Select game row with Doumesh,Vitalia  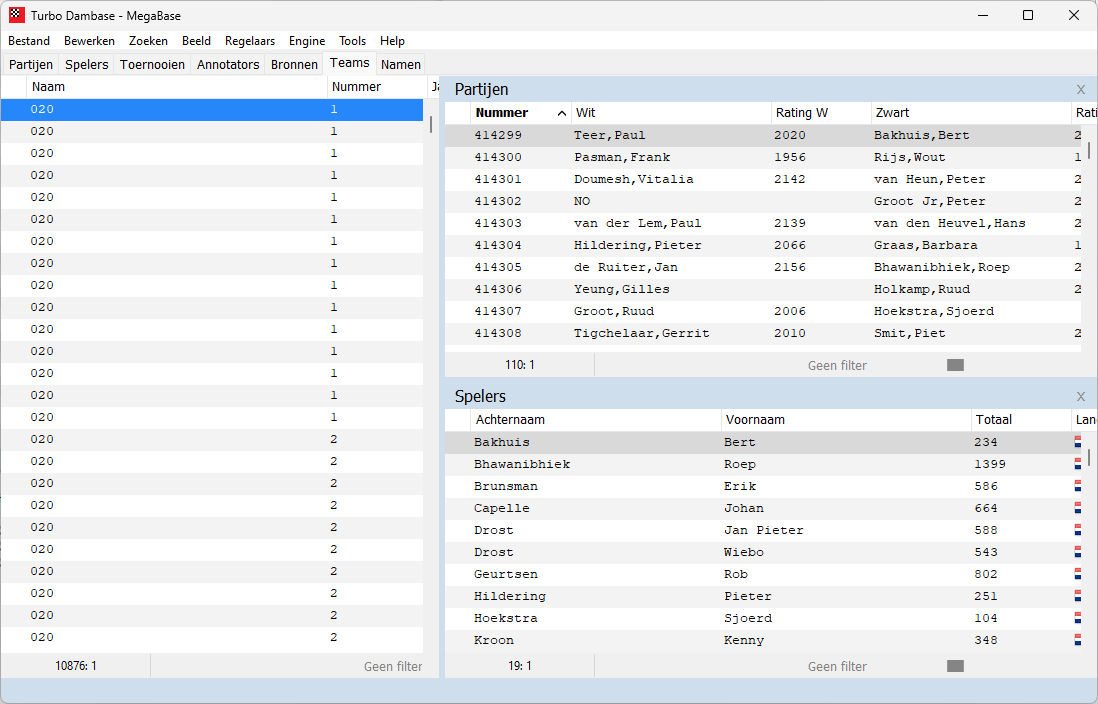coord(763,179)
